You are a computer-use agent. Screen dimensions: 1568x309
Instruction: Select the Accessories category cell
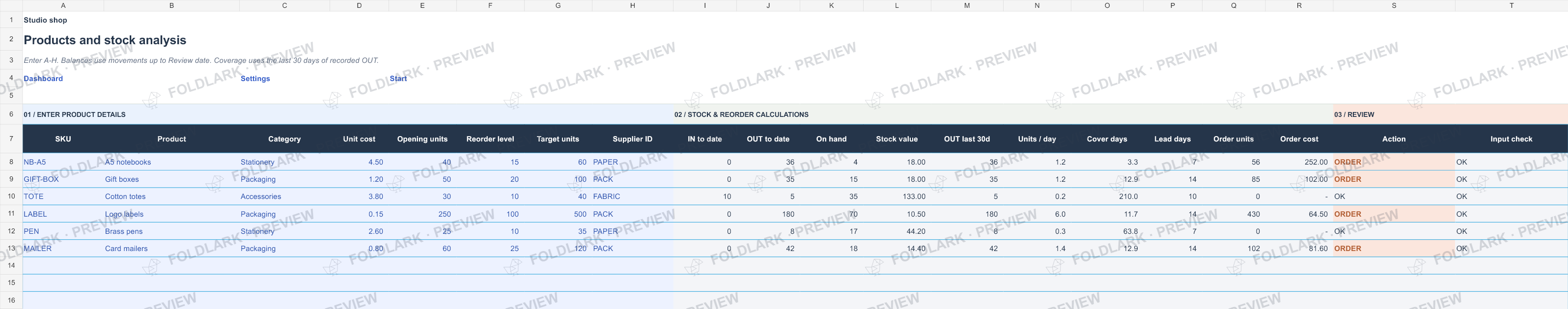[284, 197]
